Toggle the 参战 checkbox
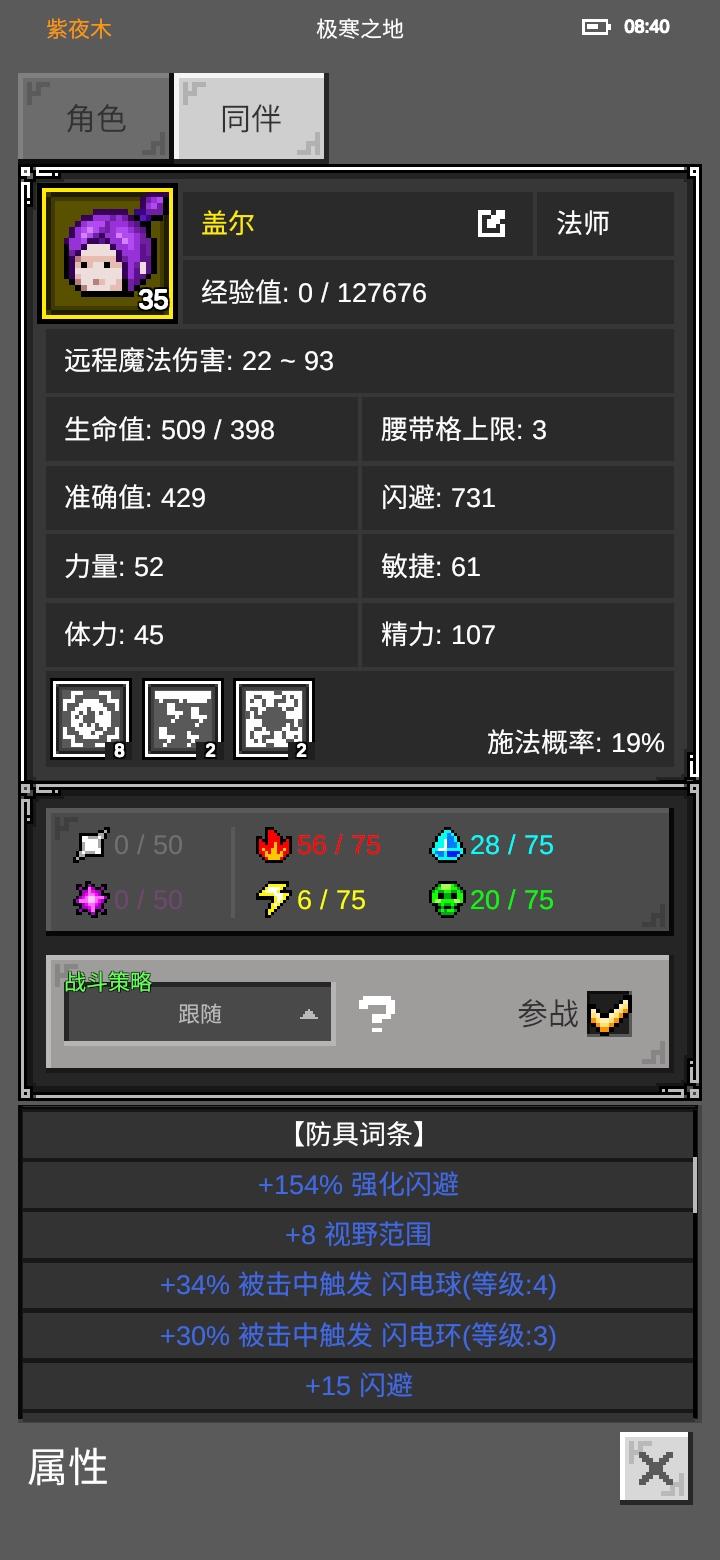Viewport: 720px width, 1560px height. tap(609, 1014)
